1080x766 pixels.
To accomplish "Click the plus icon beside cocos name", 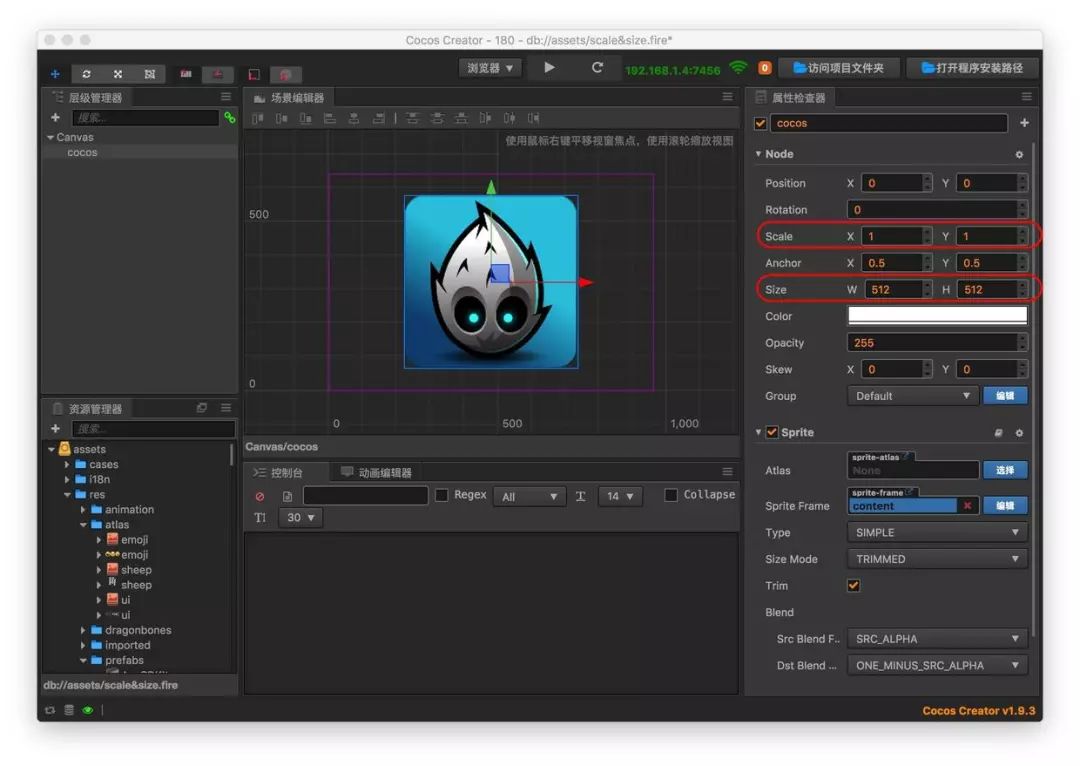I will pyautogui.click(x=1024, y=123).
